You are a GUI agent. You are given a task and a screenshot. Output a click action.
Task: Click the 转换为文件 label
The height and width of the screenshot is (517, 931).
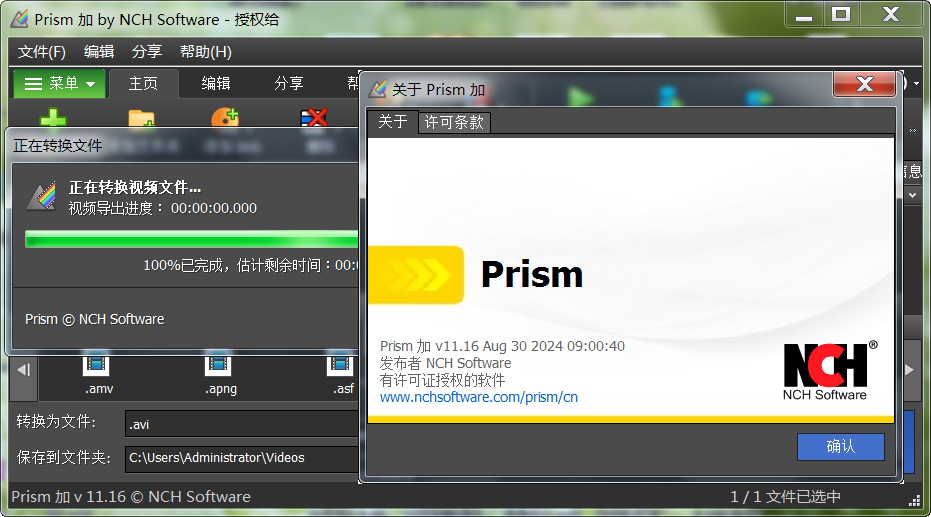56,421
